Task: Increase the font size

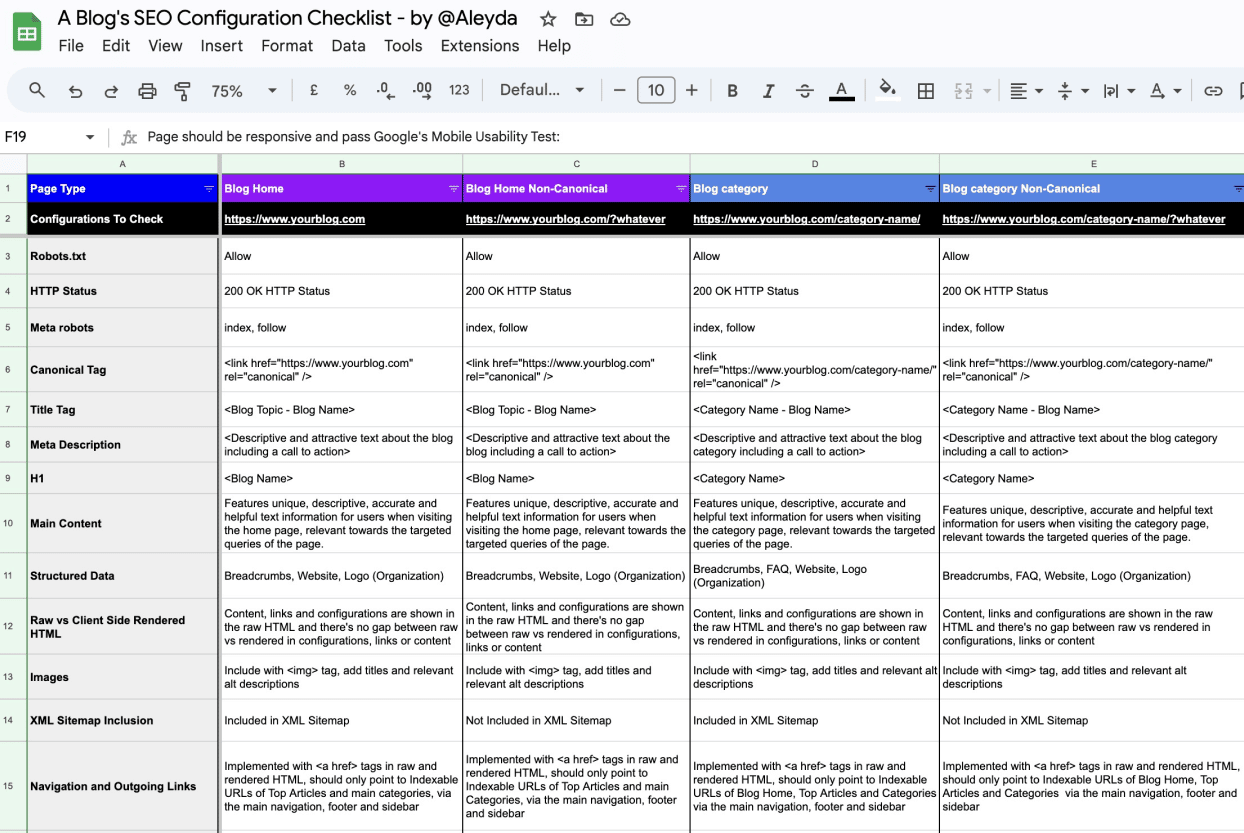Action: pos(692,90)
